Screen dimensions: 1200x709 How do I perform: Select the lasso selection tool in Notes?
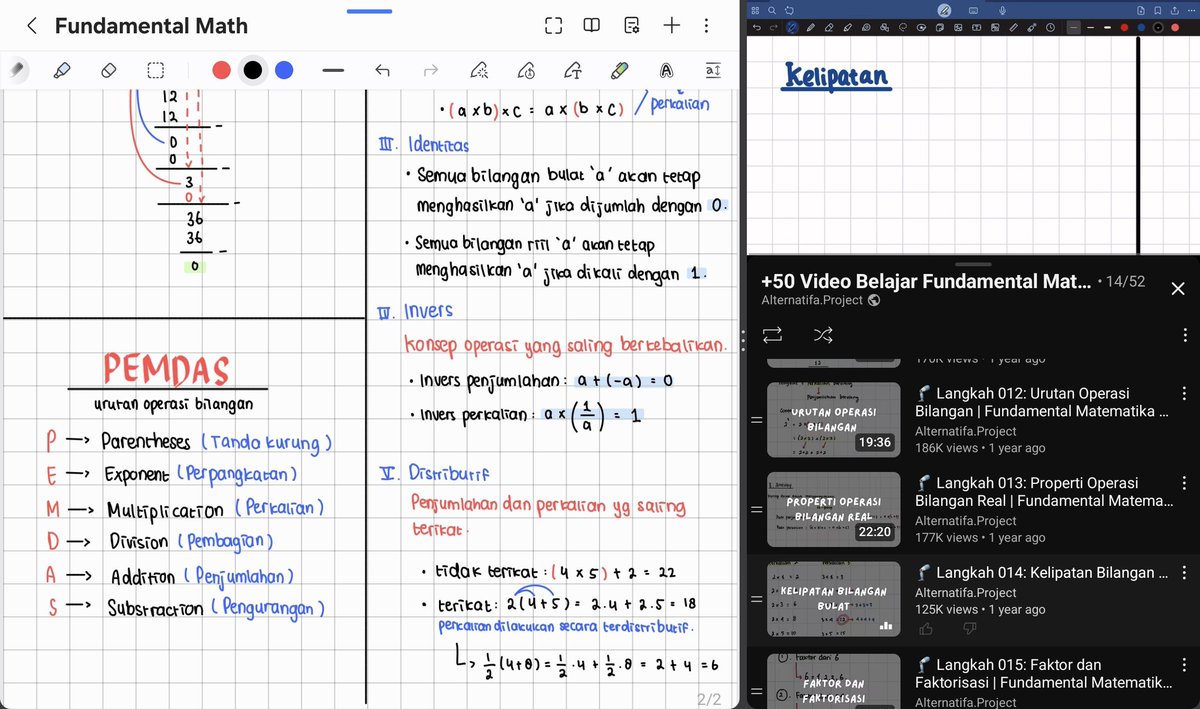pyautogui.click(x=156, y=70)
